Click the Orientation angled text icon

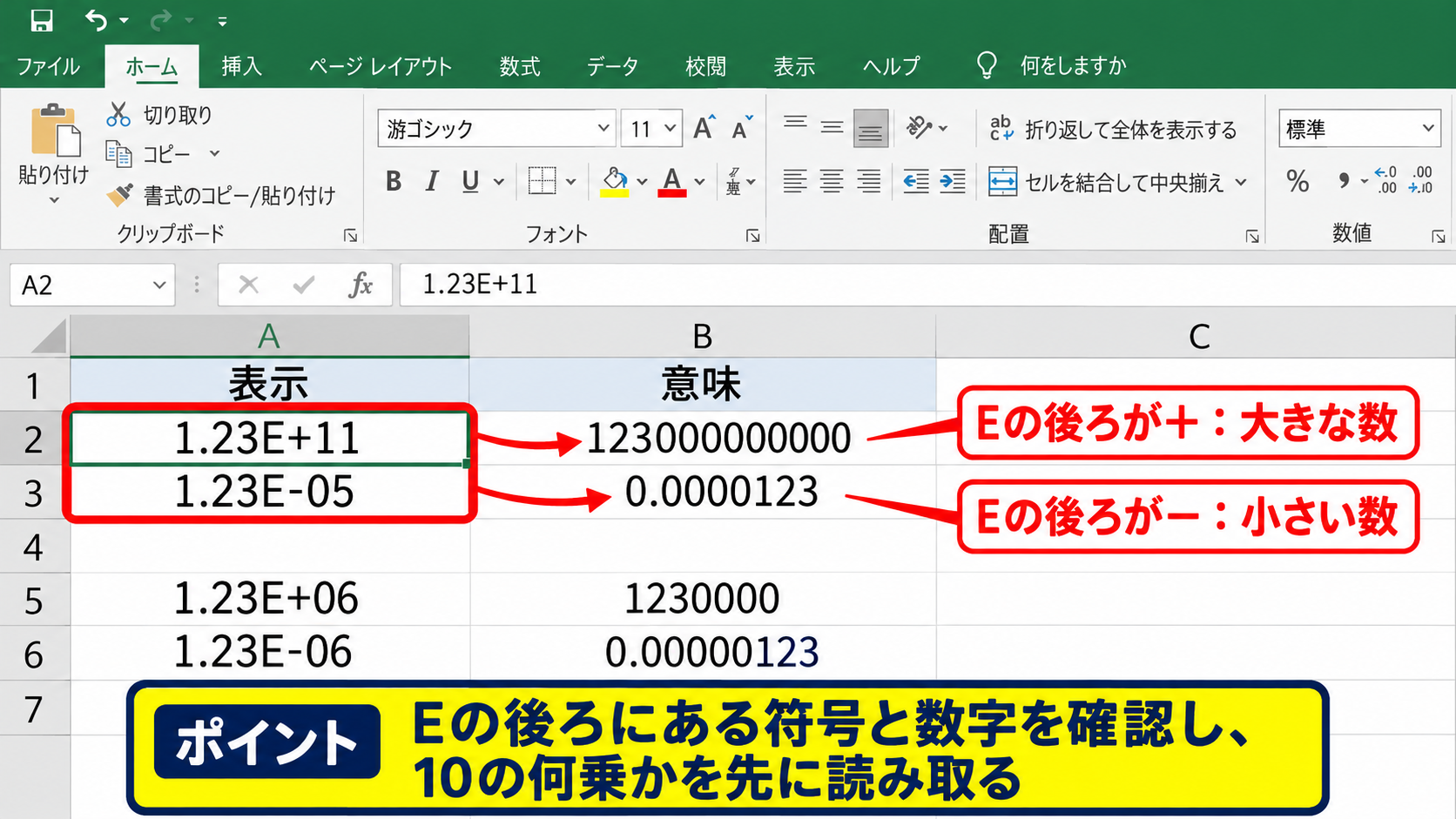coord(920,128)
